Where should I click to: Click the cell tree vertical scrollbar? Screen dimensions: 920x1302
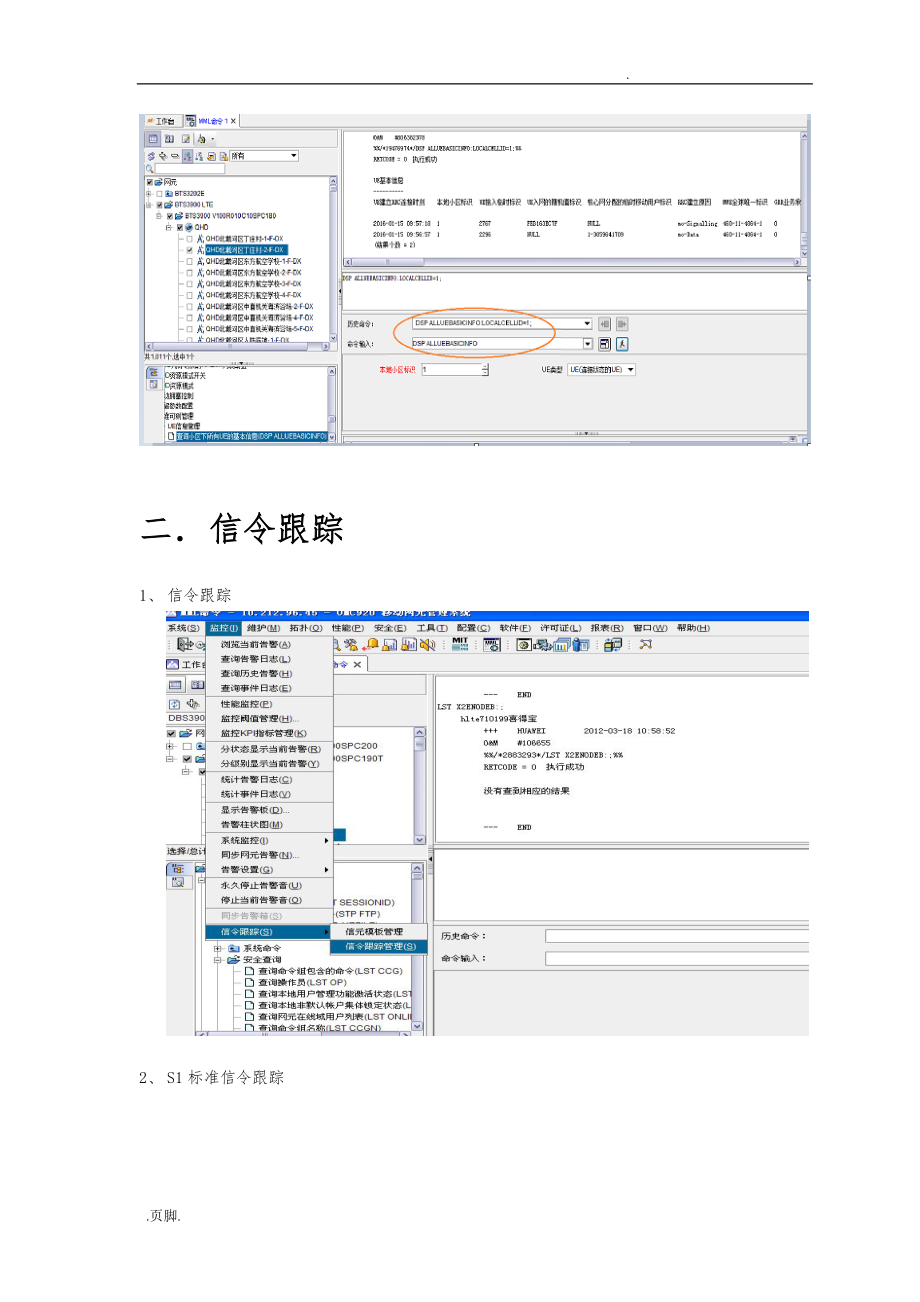[332, 262]
